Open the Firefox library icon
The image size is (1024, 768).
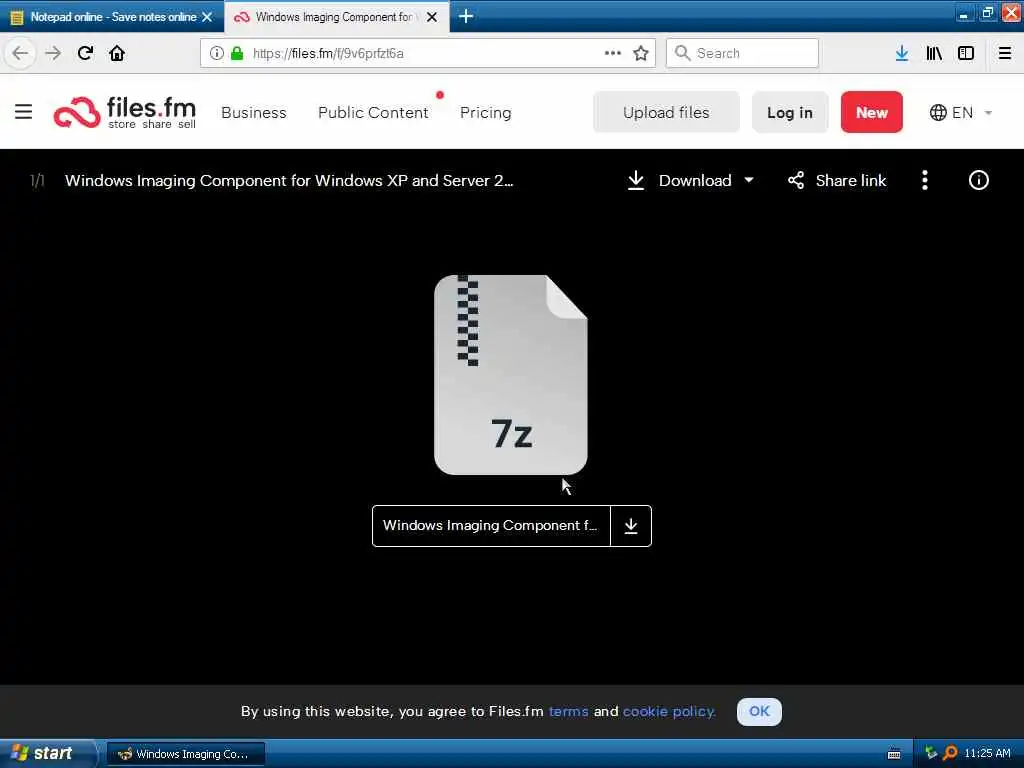pyautogui.click(x=934, y=53)
